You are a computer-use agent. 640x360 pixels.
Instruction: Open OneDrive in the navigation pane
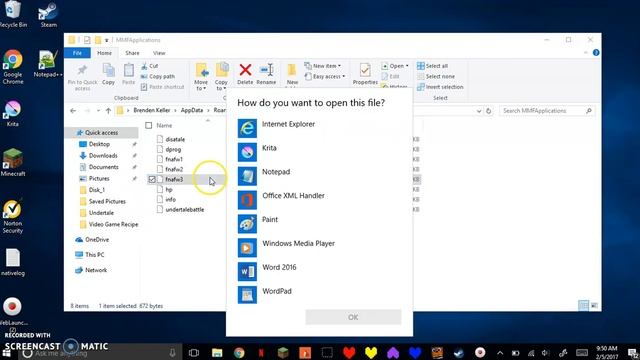tap(97, 240)
